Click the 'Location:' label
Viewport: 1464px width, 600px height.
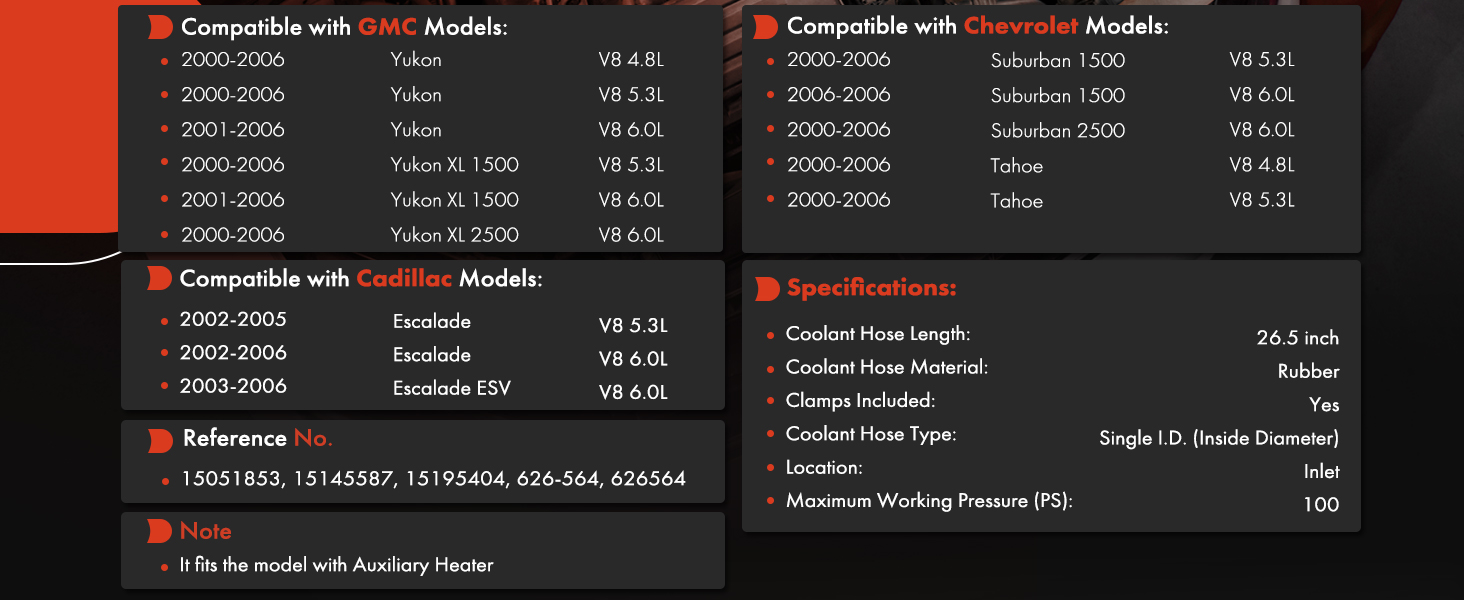tap(824, 468)
